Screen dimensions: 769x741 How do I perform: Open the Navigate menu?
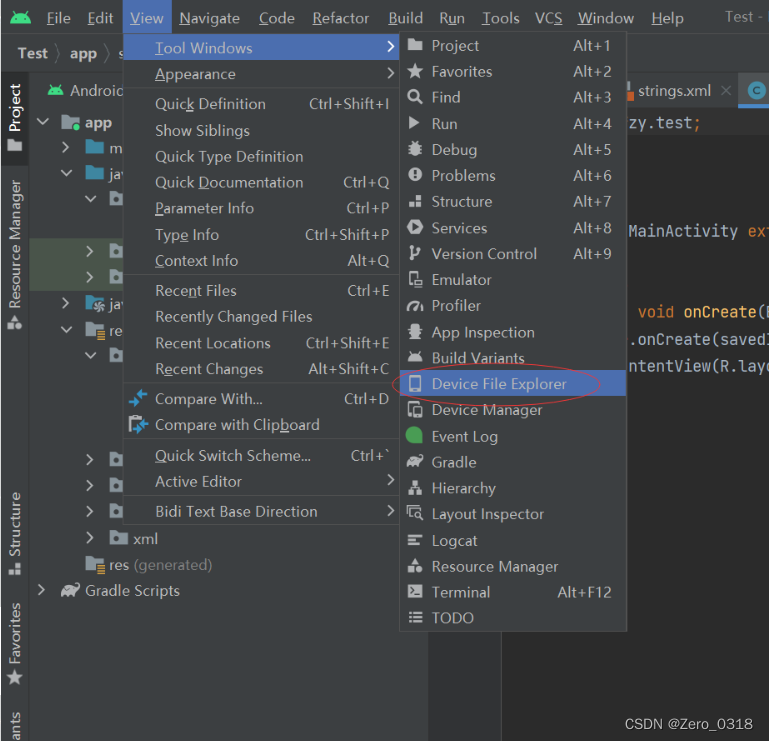tap(209, 18)
